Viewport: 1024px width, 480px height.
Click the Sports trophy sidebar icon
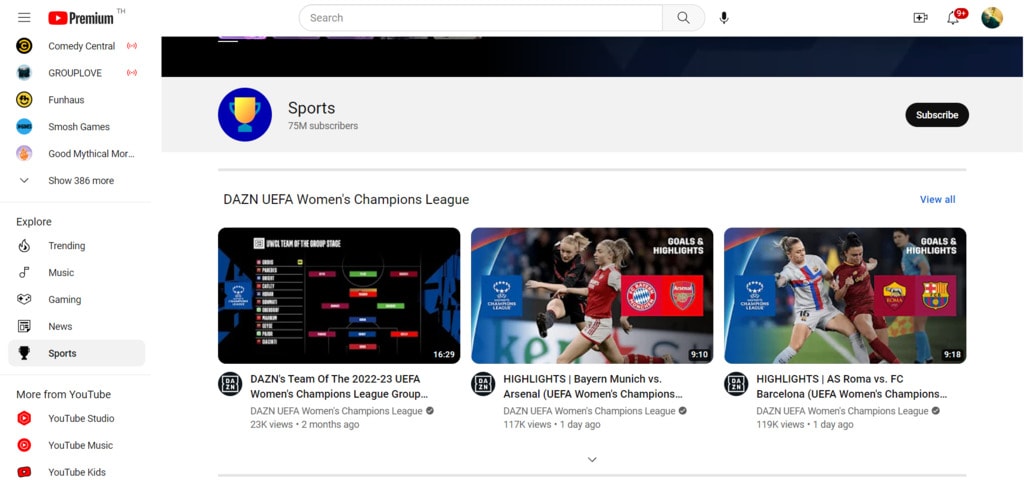[x=24, y=353]
